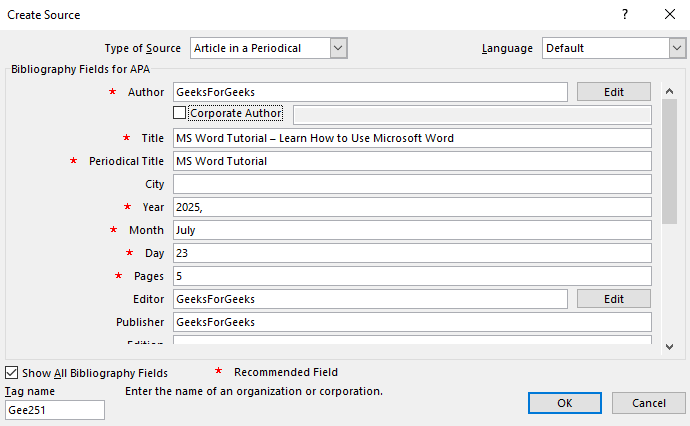Click the empty City field
This screenshot has width=690, height=426.
click(x=412, y=184)
